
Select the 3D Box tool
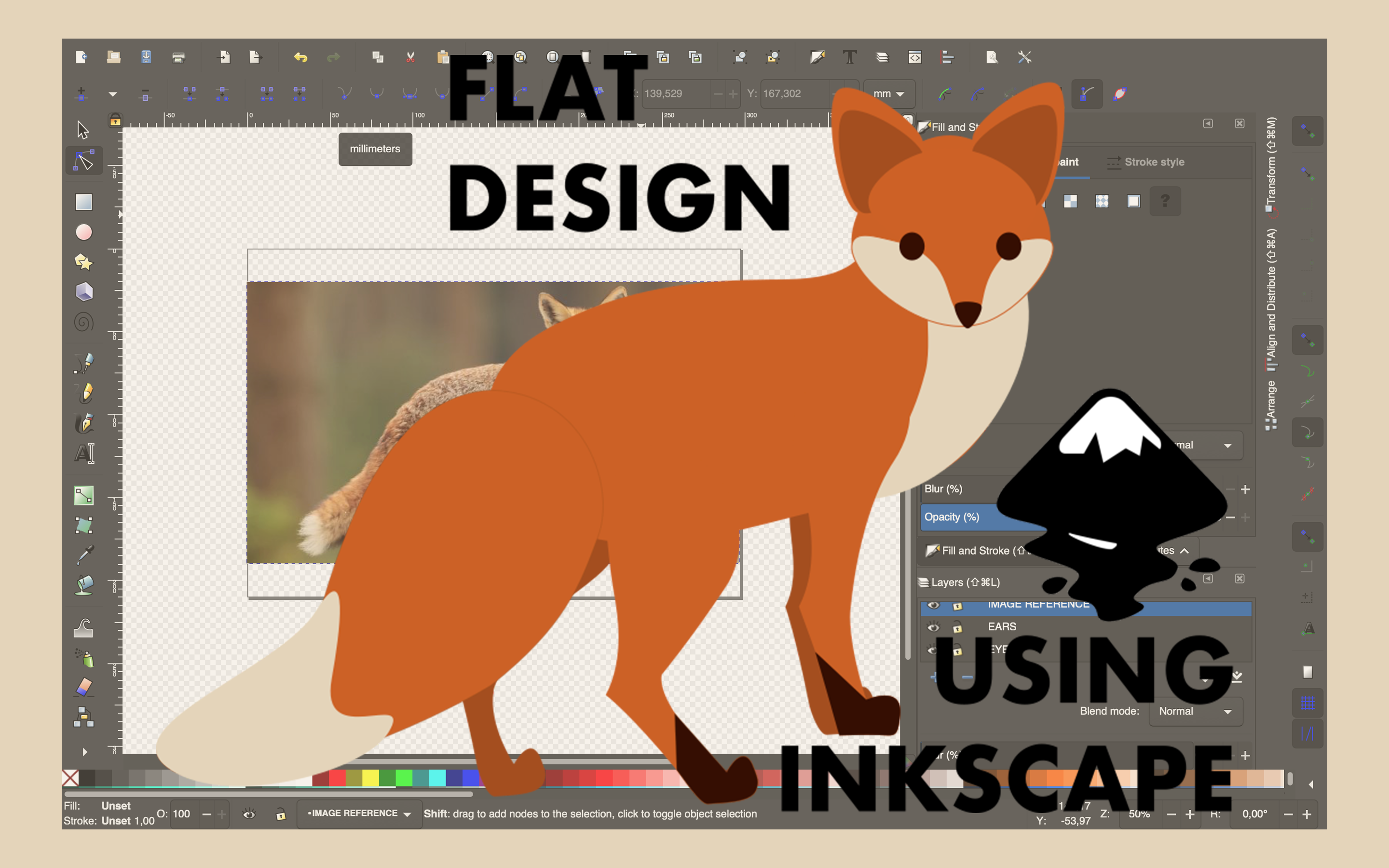[84, 292]
